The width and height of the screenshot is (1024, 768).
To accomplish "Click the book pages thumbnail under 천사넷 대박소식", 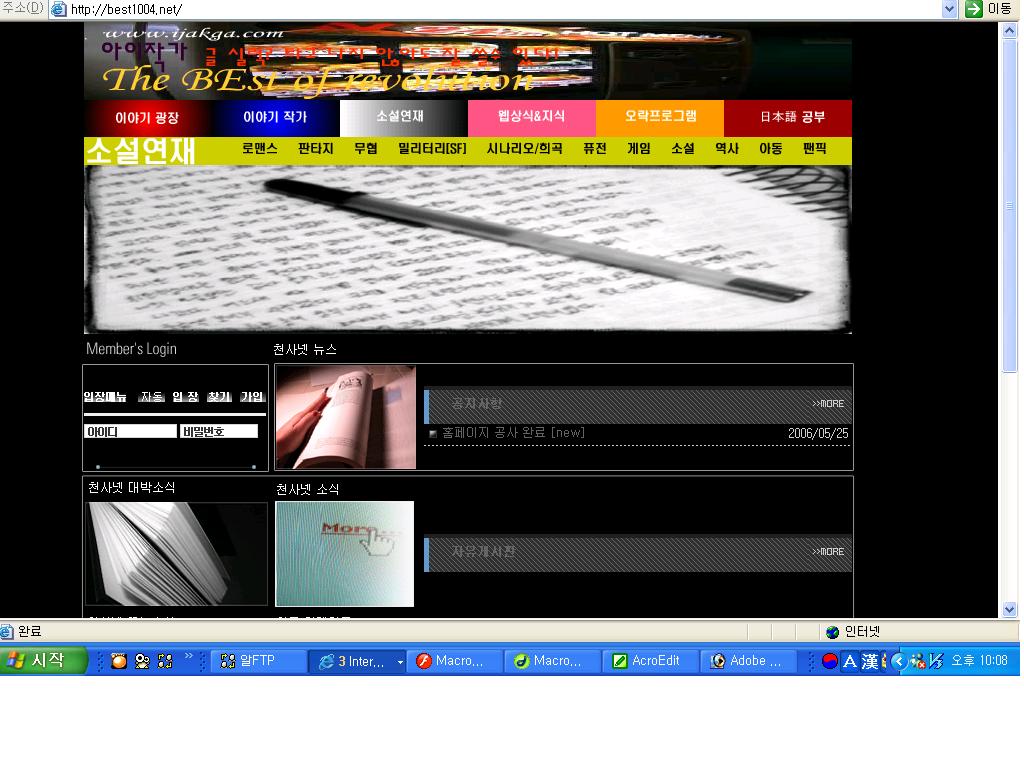I will [176, 553].
